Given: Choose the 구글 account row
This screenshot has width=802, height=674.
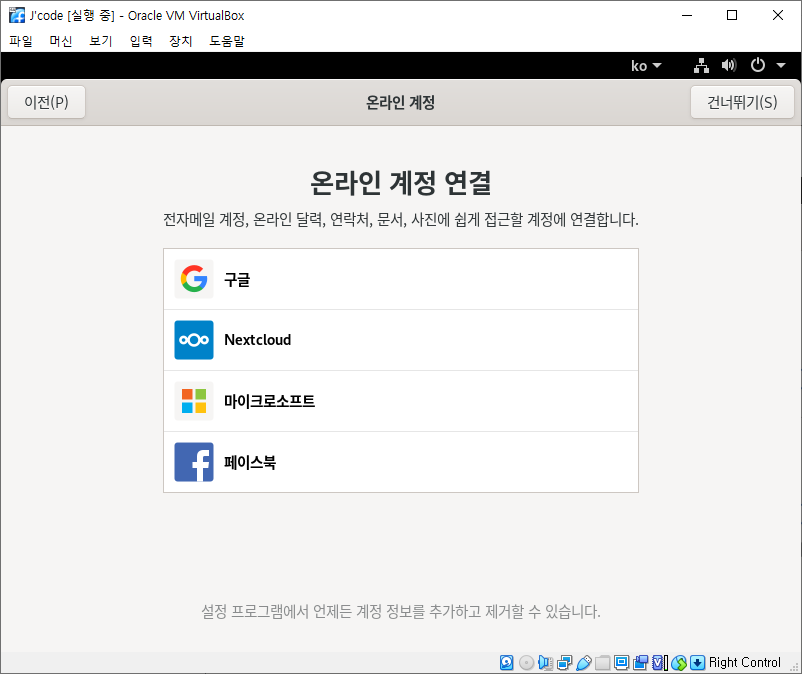Looking at the screenshot, I should (x=401, y=279).
